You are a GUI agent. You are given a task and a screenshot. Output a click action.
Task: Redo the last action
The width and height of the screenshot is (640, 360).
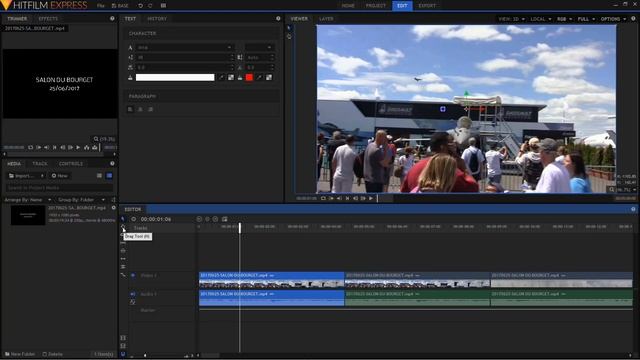[150, 6]
